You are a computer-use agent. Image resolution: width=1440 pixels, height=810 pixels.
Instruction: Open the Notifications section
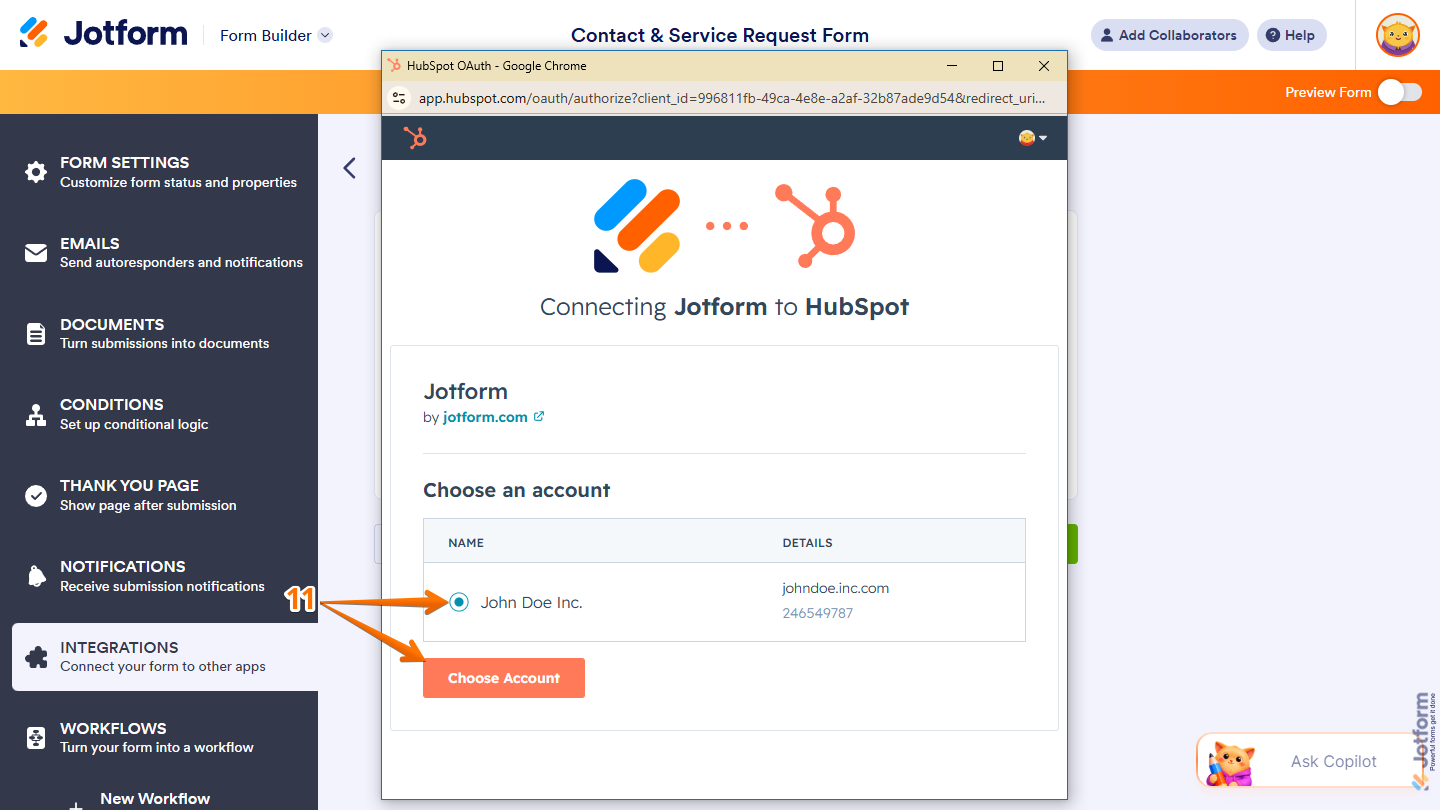click(x=159, y=576)
